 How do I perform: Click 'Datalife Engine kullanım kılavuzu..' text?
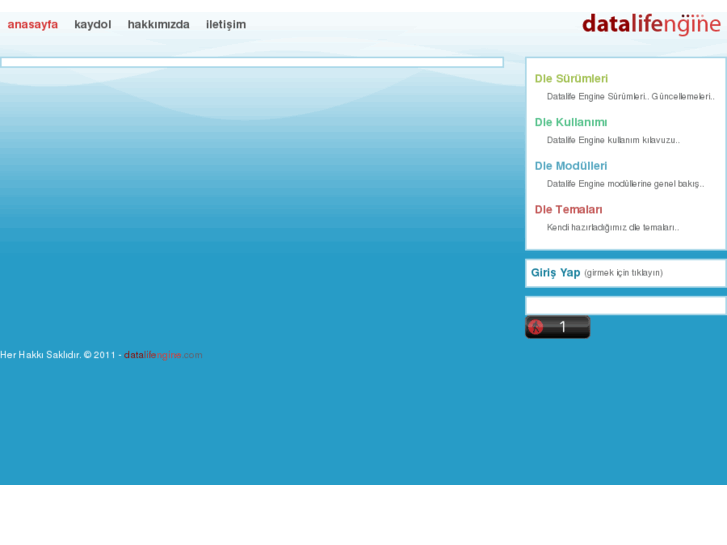(613, 140)
